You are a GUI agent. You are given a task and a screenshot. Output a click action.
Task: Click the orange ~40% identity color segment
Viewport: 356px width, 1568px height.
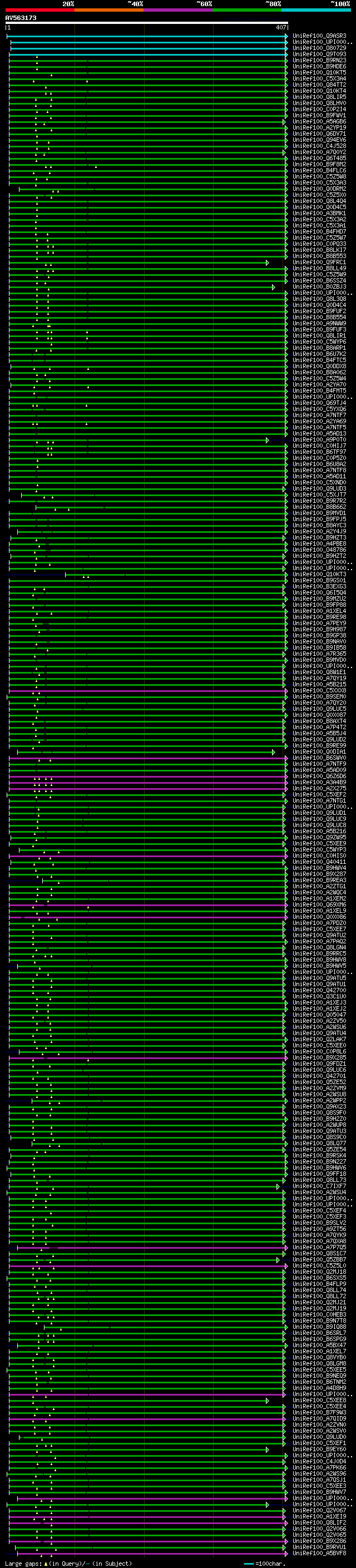109,10
